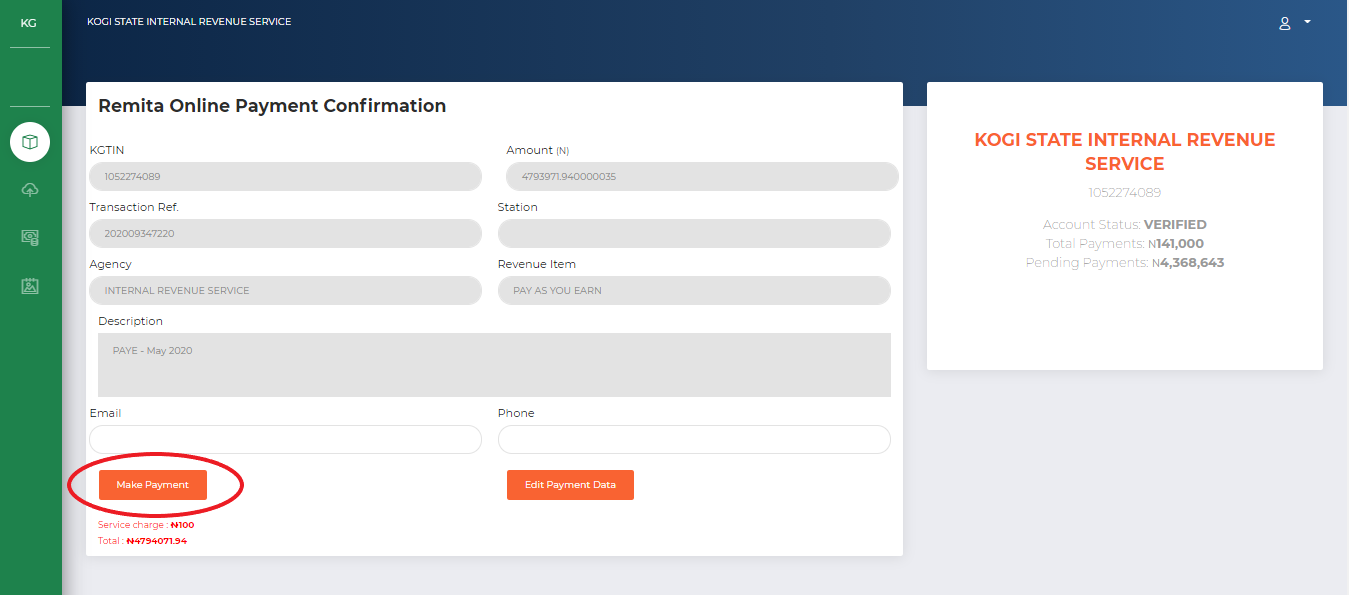The image size is (1349, 595).
Task: Click the header title KOGI STATE INTERNAL REVENUE SERVICE
Action: [189, 22]
